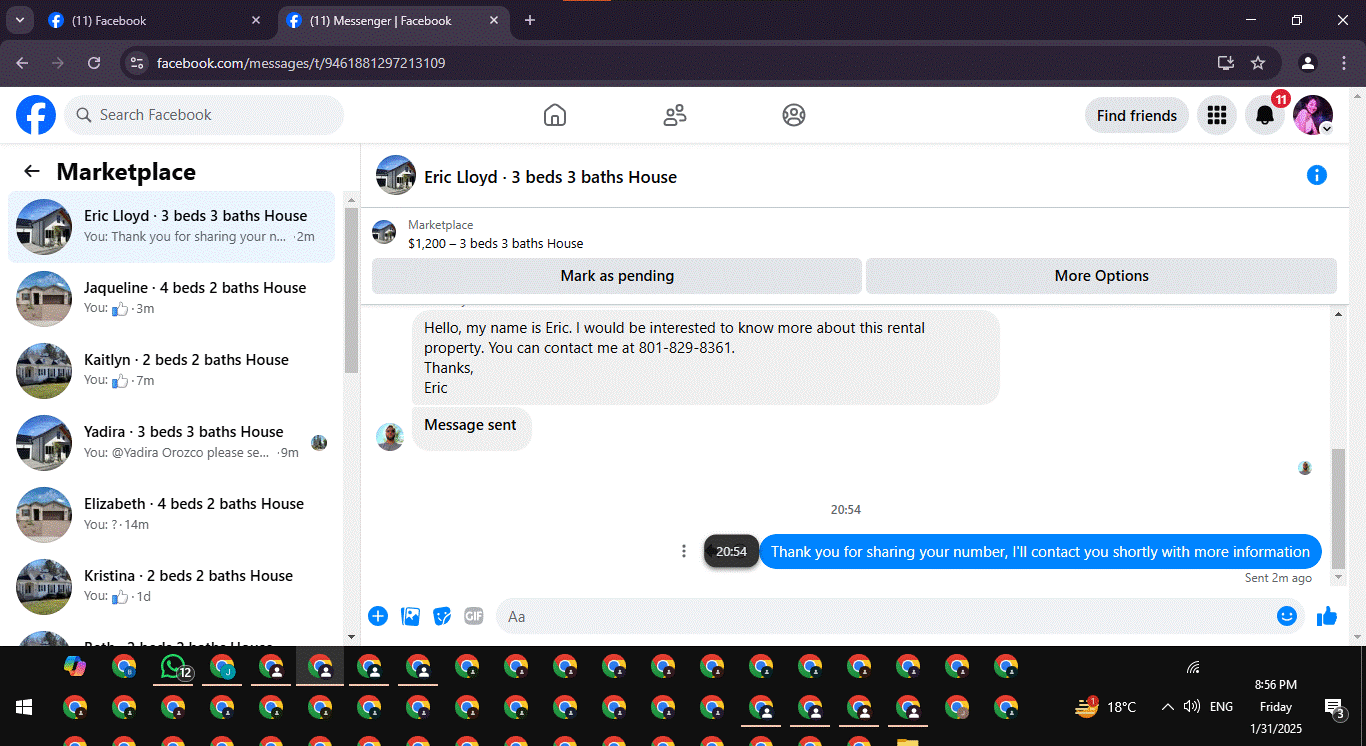Click the Find friends button
This screenshot has height=746, width=1366.
coord(1137,116)
